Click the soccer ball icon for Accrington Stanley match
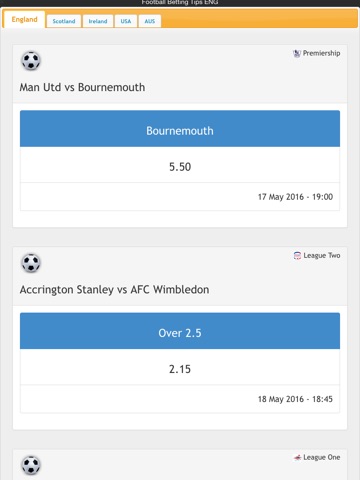The image size is (360, 480). [x=31, y=263]
